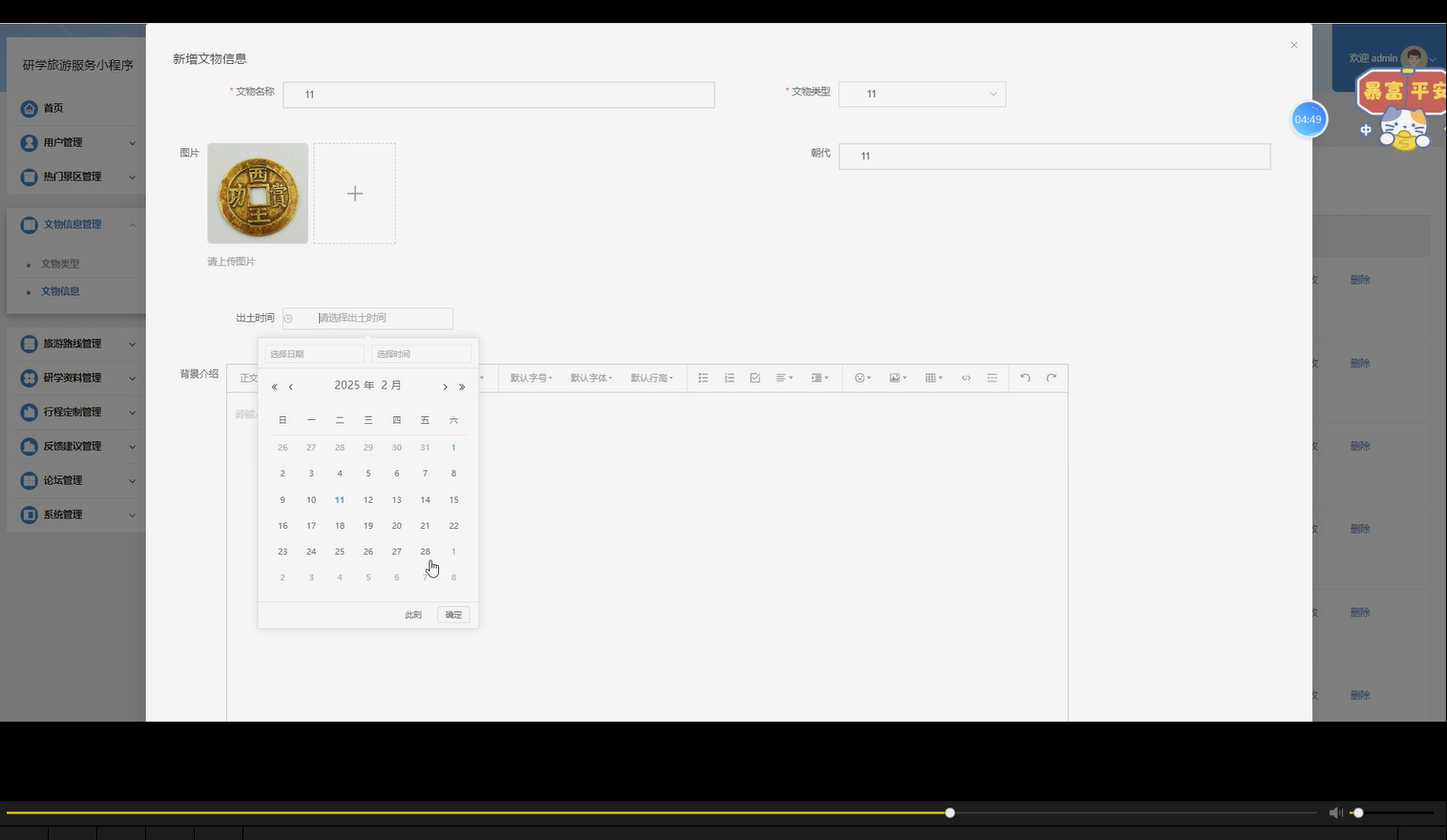Click the icon beside 行程定制管理

click(x=29, y=412)
